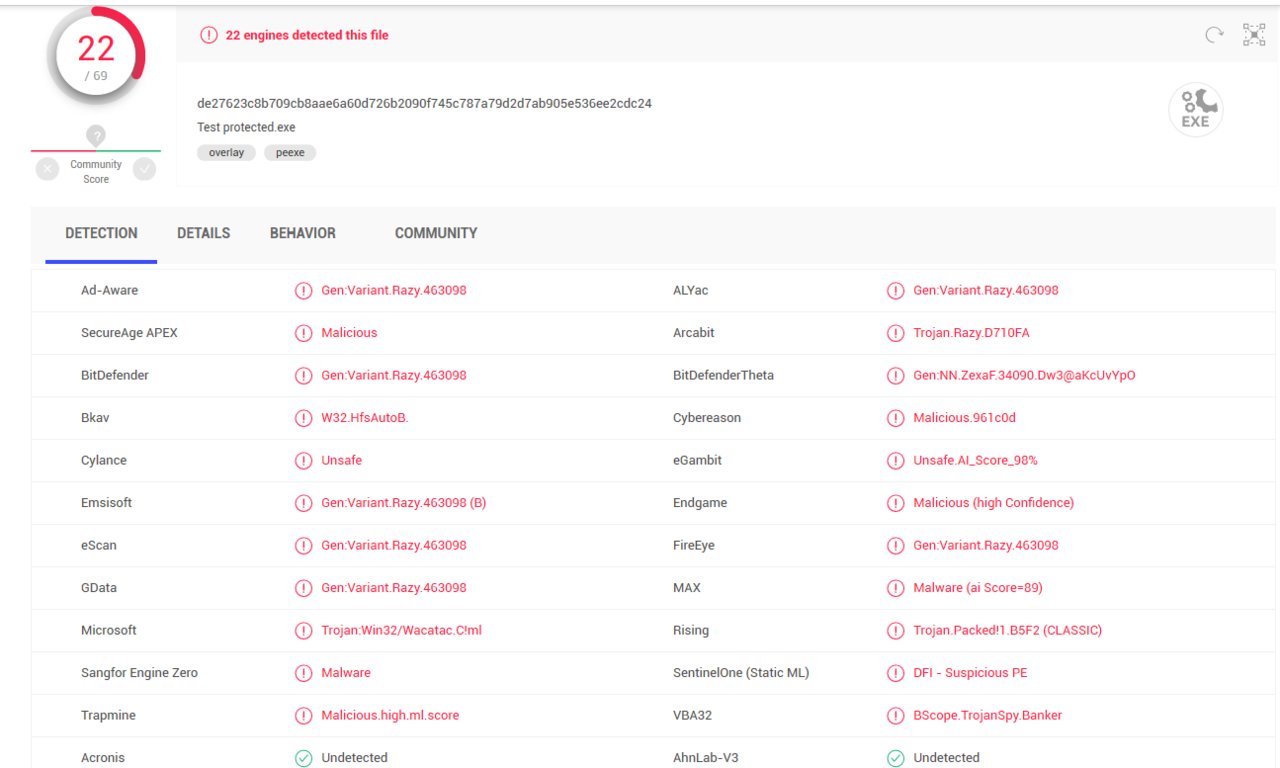Screen dimensions: 1280x768
Task: Click Arcabit result Trojan.Razy.D710FA
Action: coord(971,333)
